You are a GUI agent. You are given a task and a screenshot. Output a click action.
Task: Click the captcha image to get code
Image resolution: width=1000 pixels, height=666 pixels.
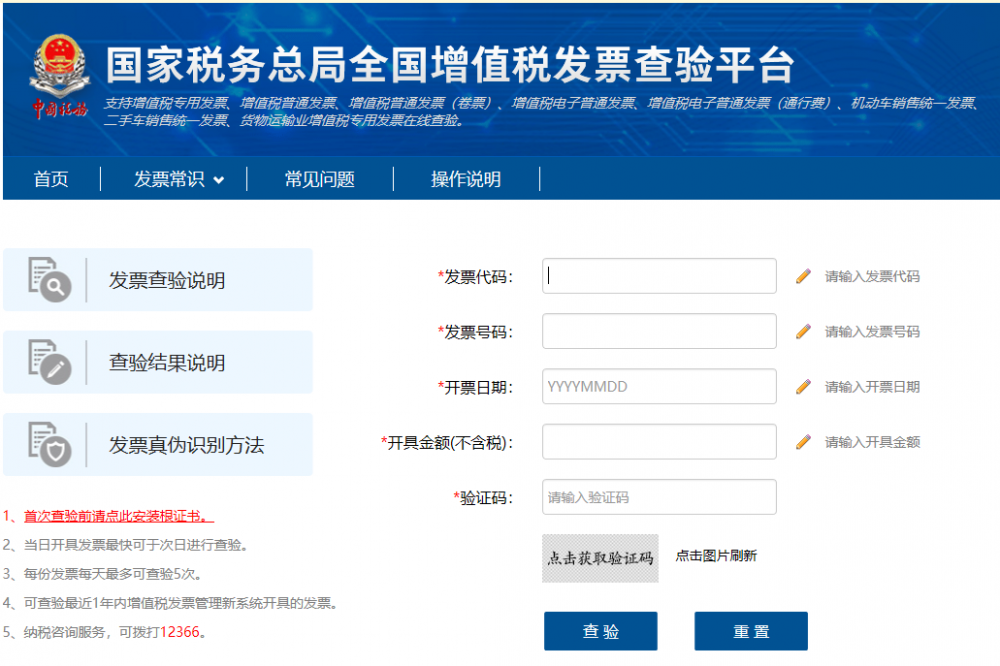[600, 558]
